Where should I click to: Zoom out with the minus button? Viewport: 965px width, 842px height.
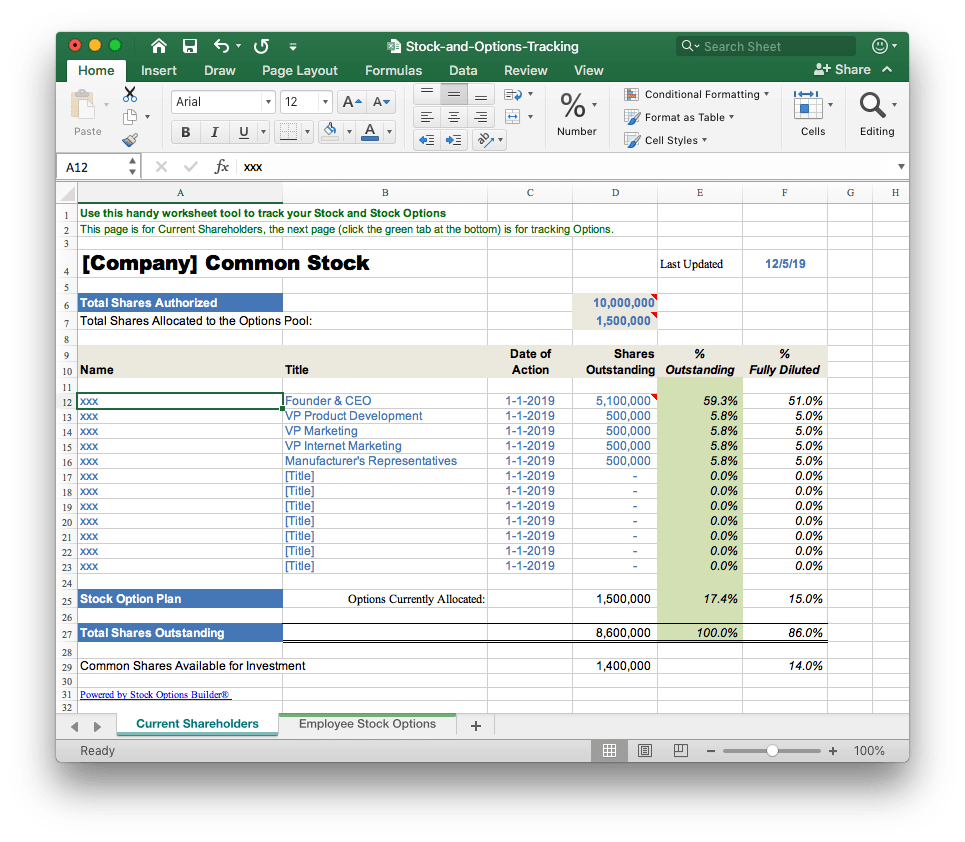[710, 751]
